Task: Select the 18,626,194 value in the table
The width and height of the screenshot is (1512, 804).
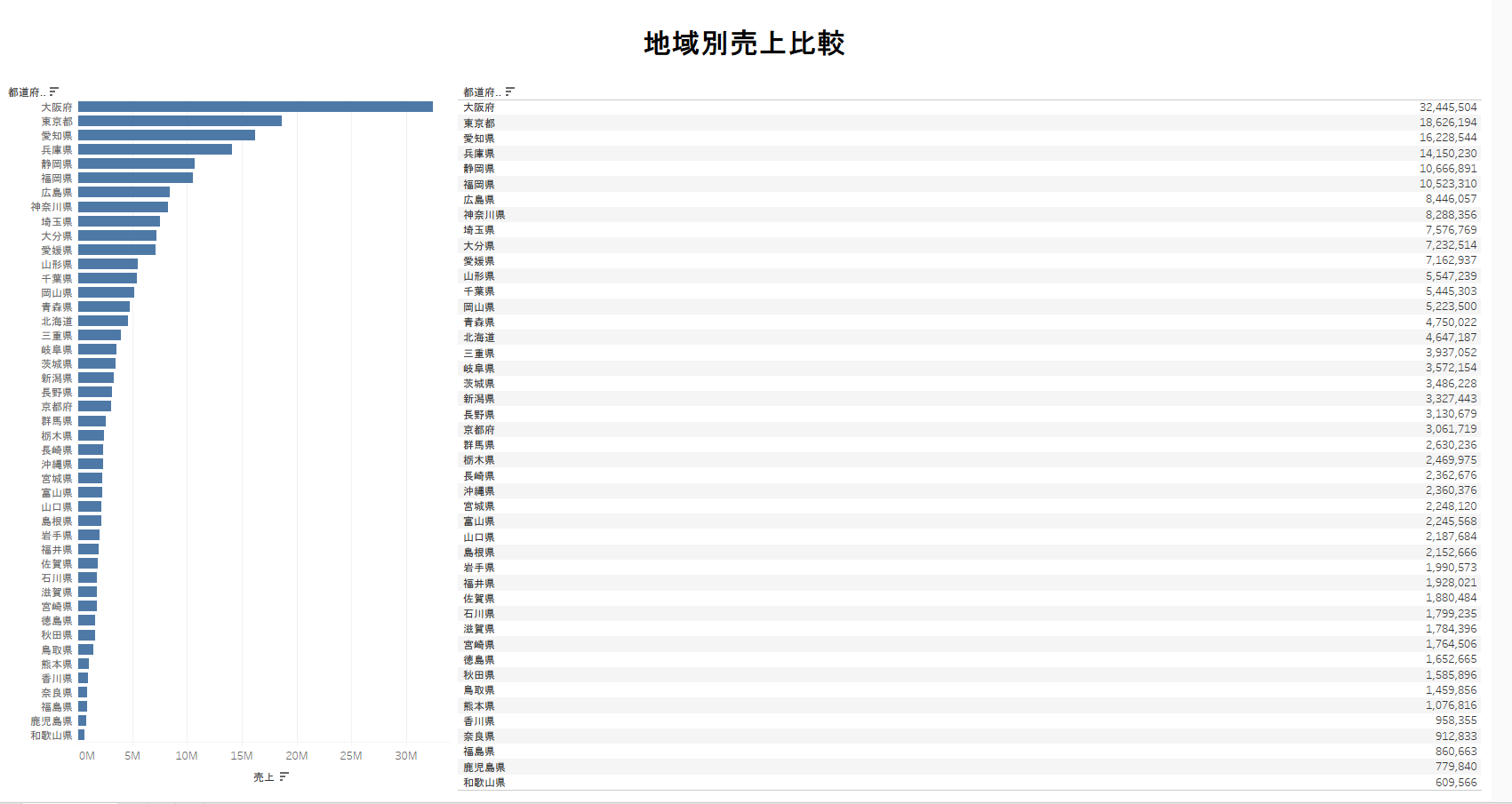Action: point(1447,123)
